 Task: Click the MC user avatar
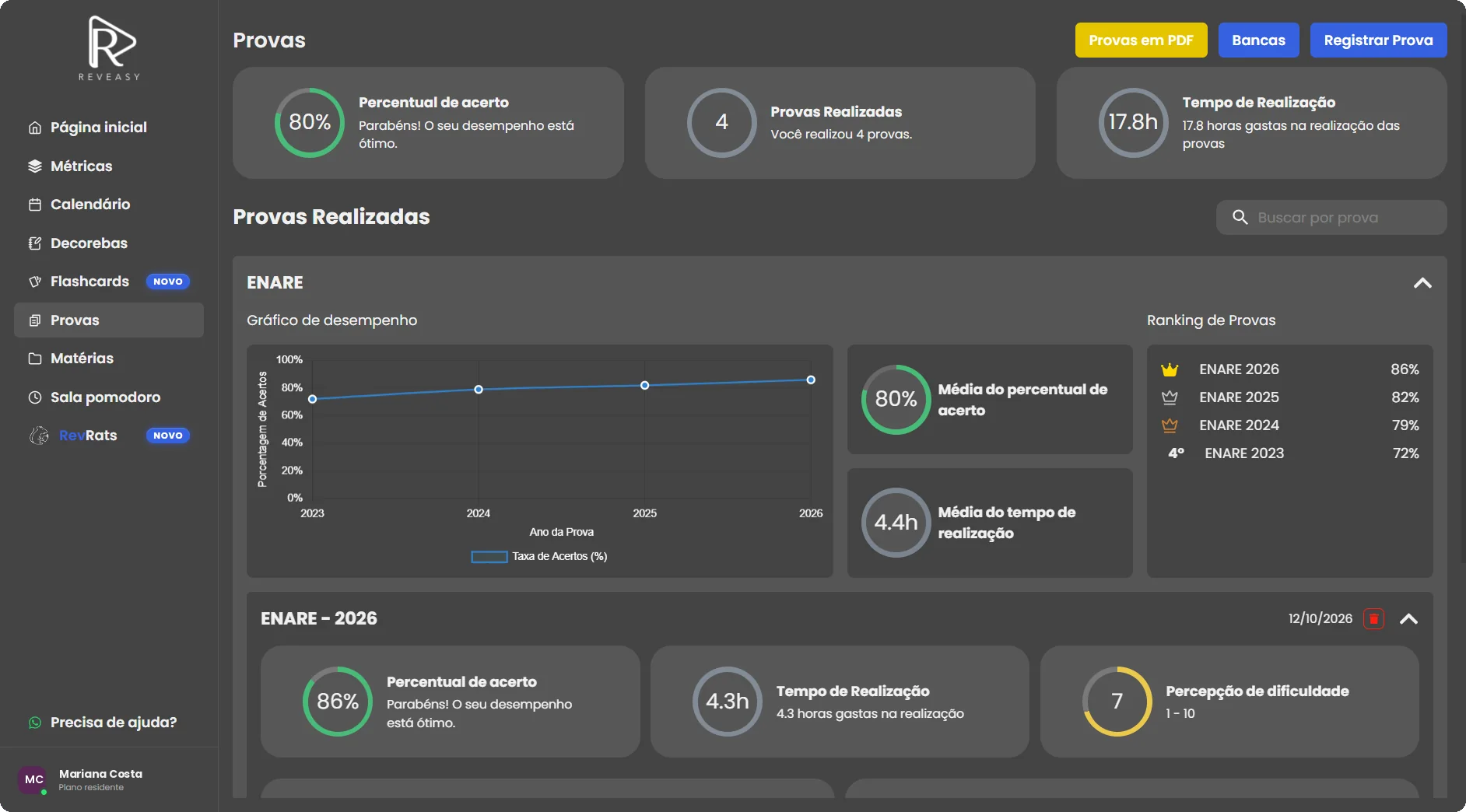click(x=33, y=779)
